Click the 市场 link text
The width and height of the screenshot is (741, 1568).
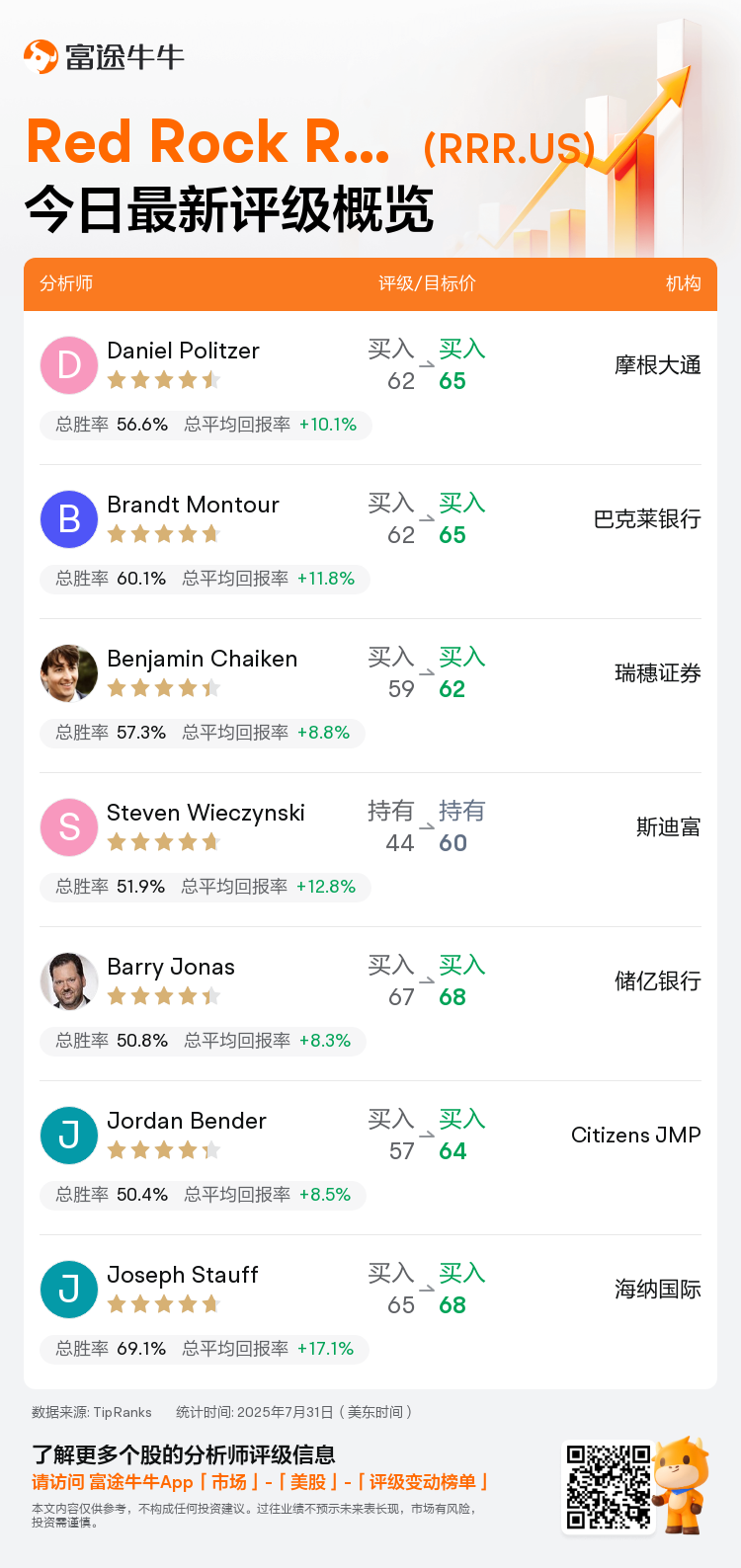tap(229, 1482)
